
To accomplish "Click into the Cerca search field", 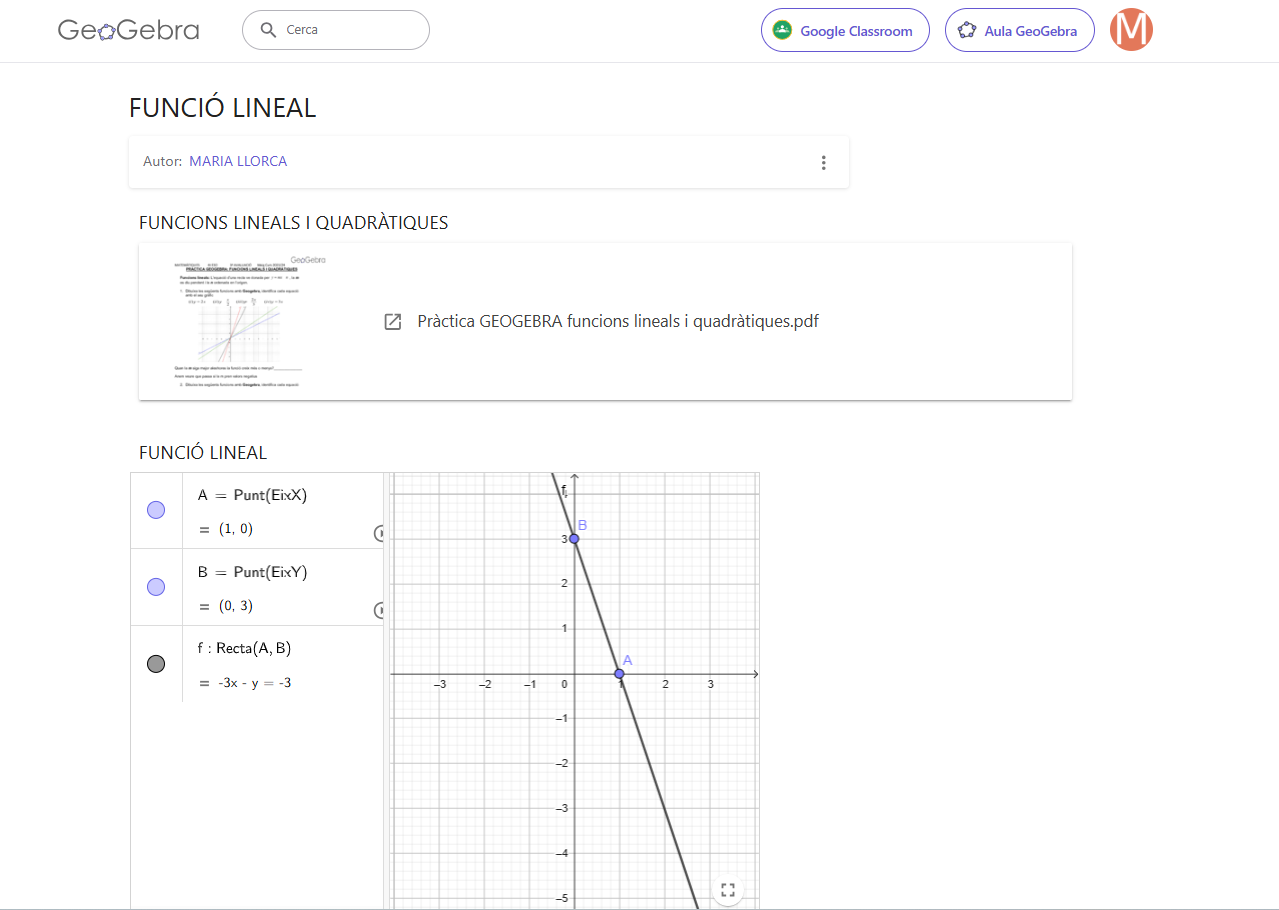I will [x=350, y=30].
